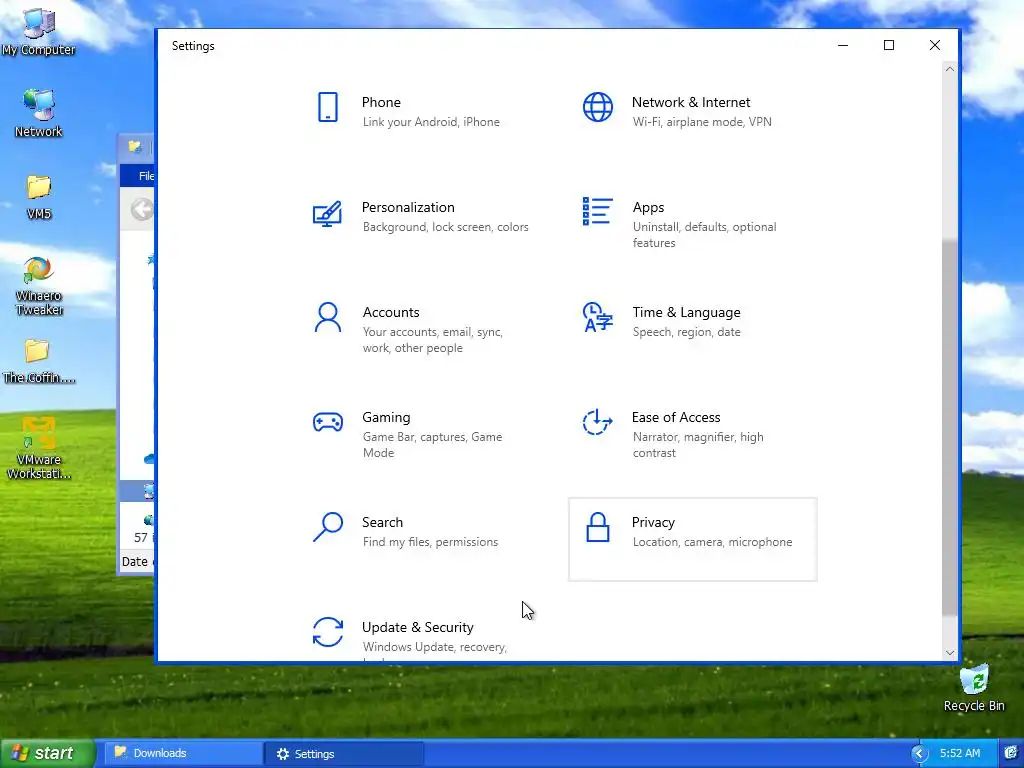The height and width of the screenshot is (768, 1024).
Task: Click 'Find my files, permissions' description
Action: [x=430, y=542]
